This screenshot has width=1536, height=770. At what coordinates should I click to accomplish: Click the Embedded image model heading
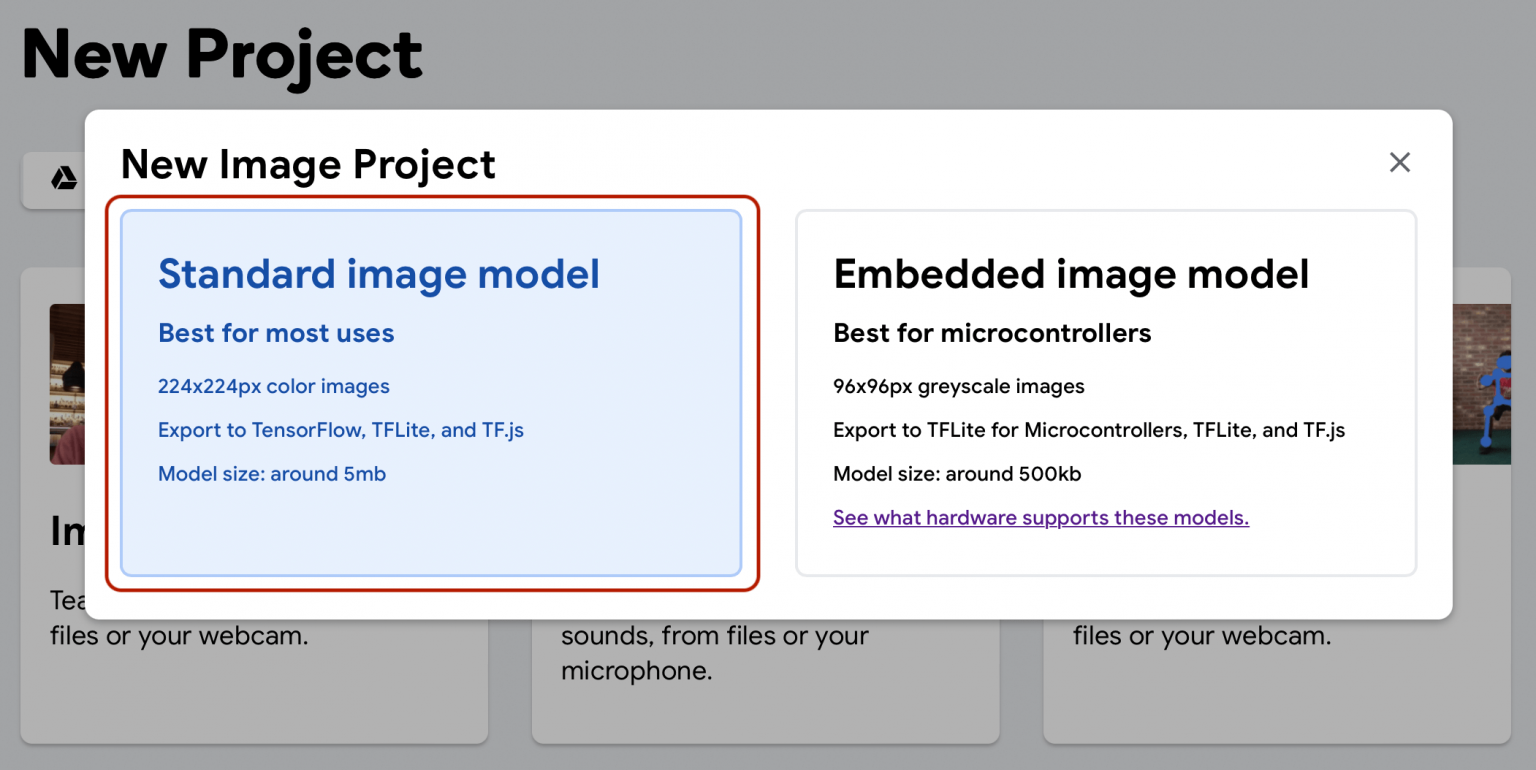point(1071,274)
